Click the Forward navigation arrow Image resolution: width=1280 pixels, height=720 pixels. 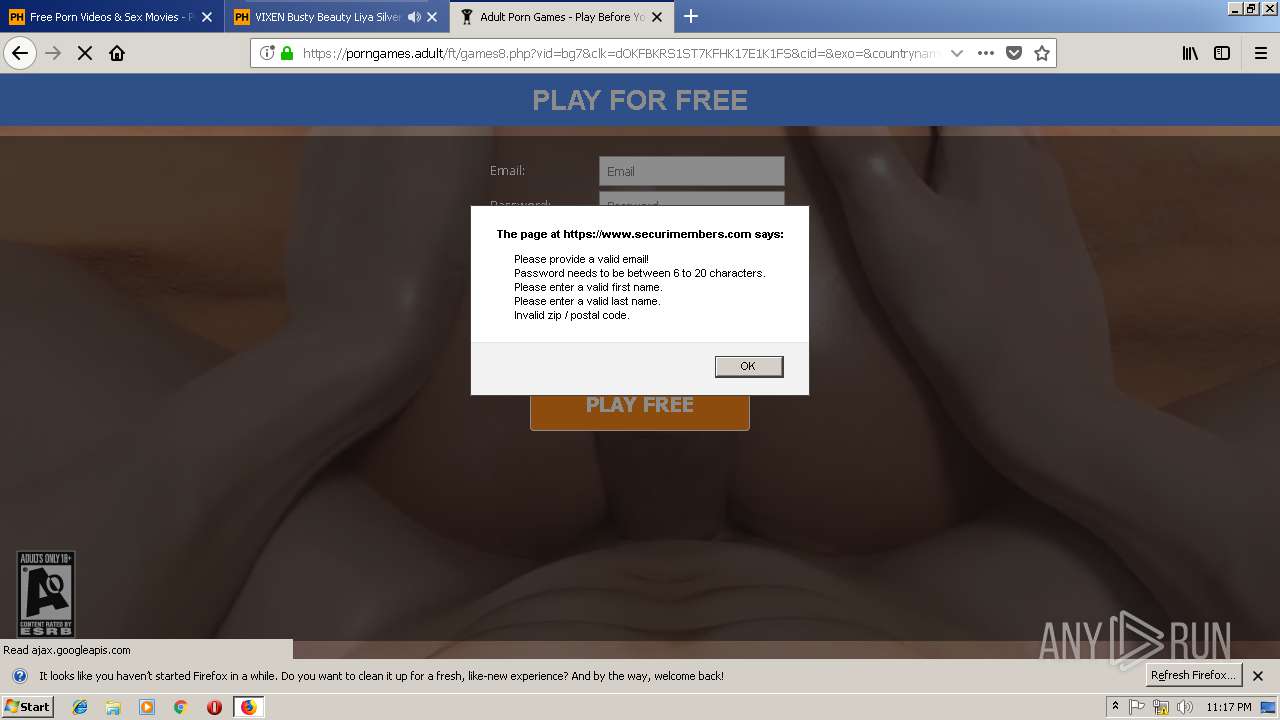53,53
